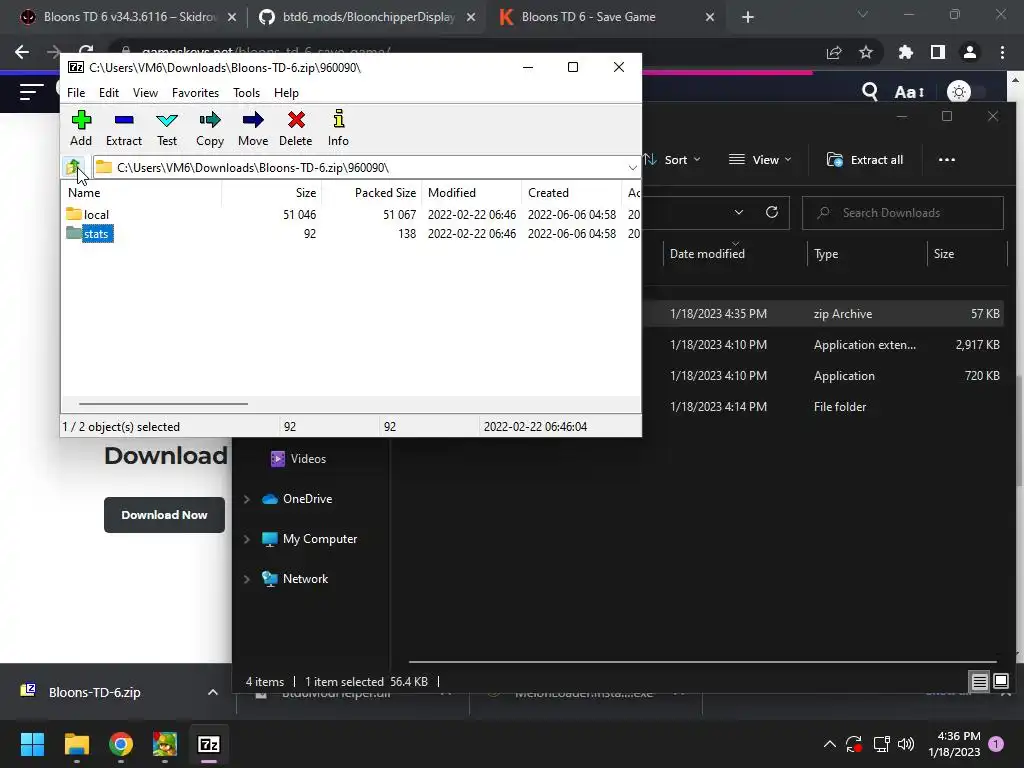1024x768 pixels.
Task: Open File Explorer from the taskbar
Action: (x=76, y=744)
